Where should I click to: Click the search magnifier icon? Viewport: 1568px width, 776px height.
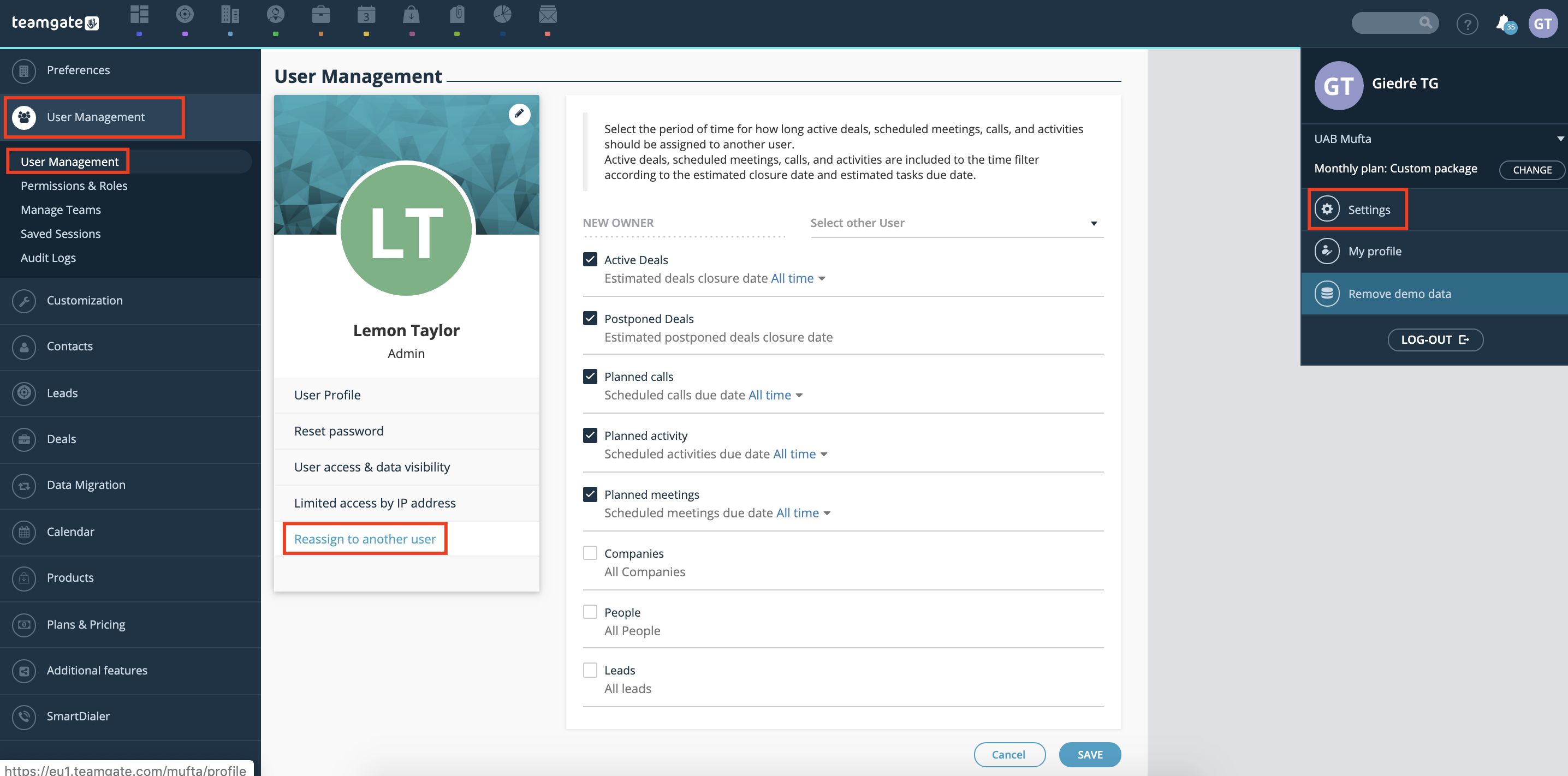pos(1426,22)
